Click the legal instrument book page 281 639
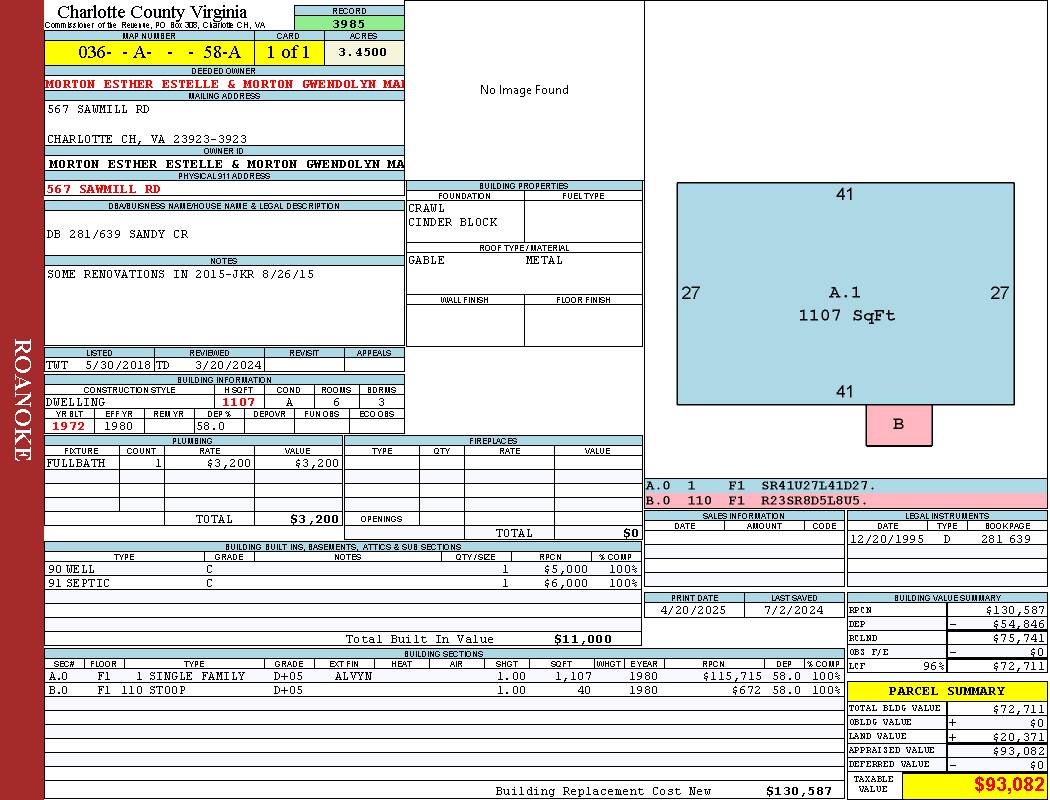Viewport: 1050px width, 800px height. pyautogui.click(x=1005, y=539)
